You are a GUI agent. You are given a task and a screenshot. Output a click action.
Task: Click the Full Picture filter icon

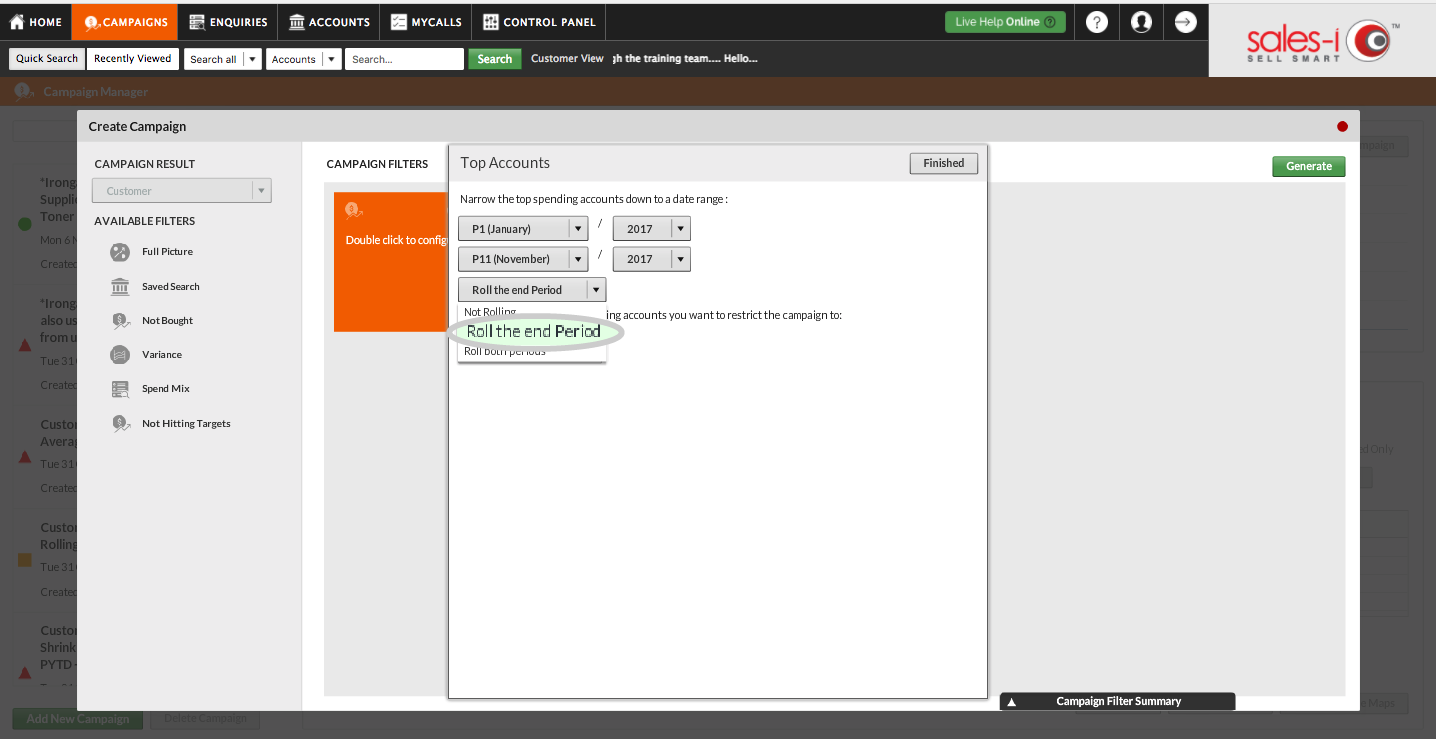tap(120, 252)
